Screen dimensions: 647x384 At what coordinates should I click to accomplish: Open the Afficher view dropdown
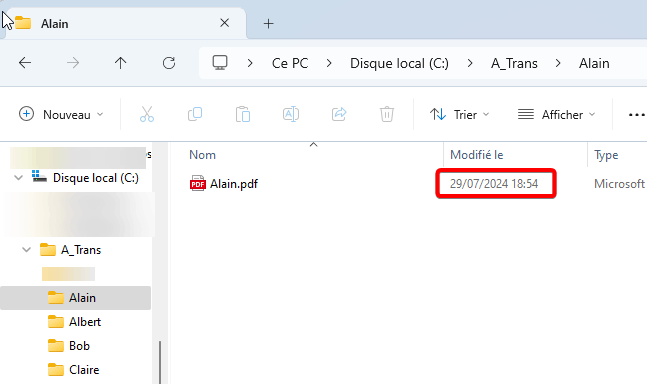click(557, 114)
